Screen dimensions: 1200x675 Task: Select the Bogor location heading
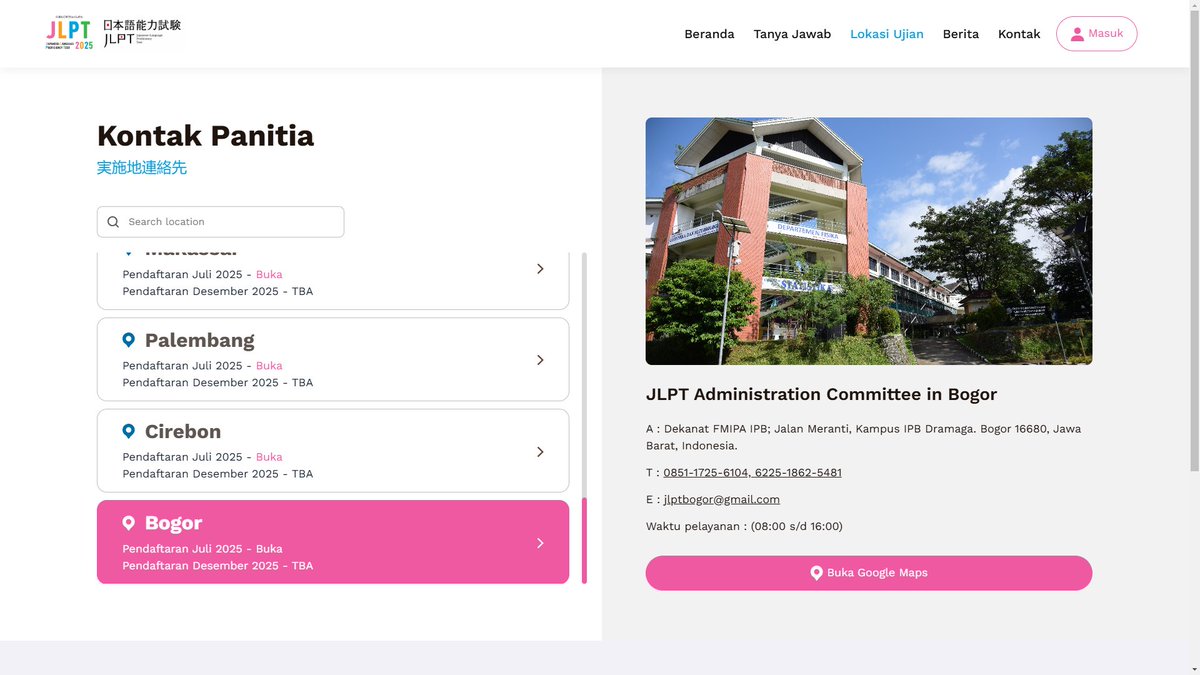(173, 523)
